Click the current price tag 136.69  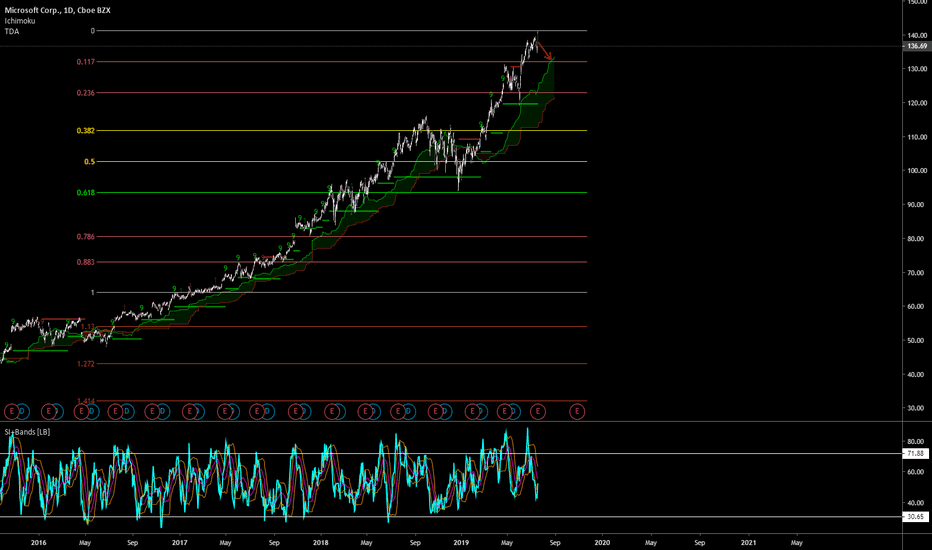click(x=917, y=46)
